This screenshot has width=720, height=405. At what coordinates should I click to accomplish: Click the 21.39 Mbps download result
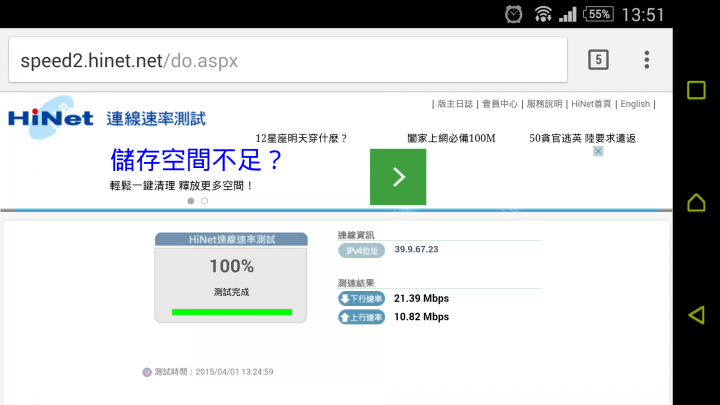[x=422, y=298]
